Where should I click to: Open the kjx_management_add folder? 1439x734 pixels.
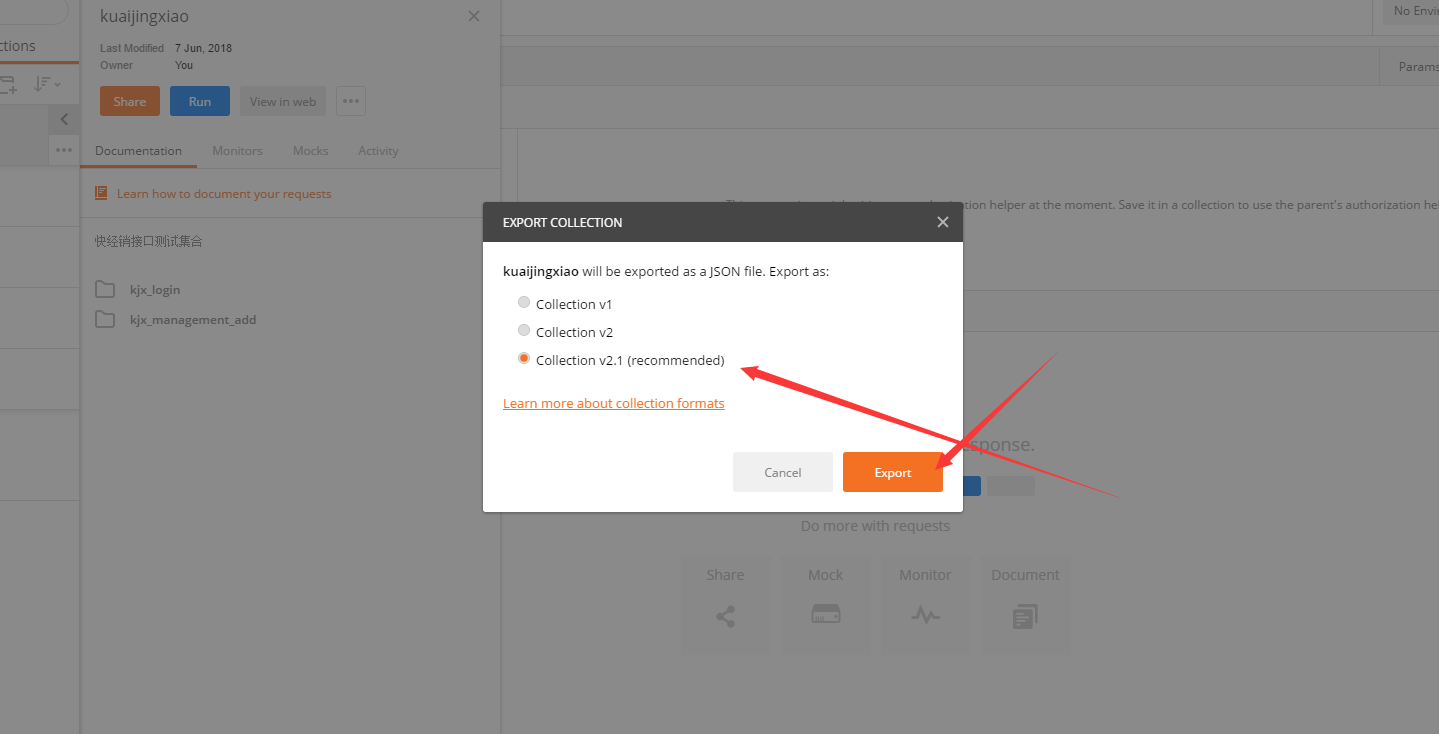[x=193, y=320]
